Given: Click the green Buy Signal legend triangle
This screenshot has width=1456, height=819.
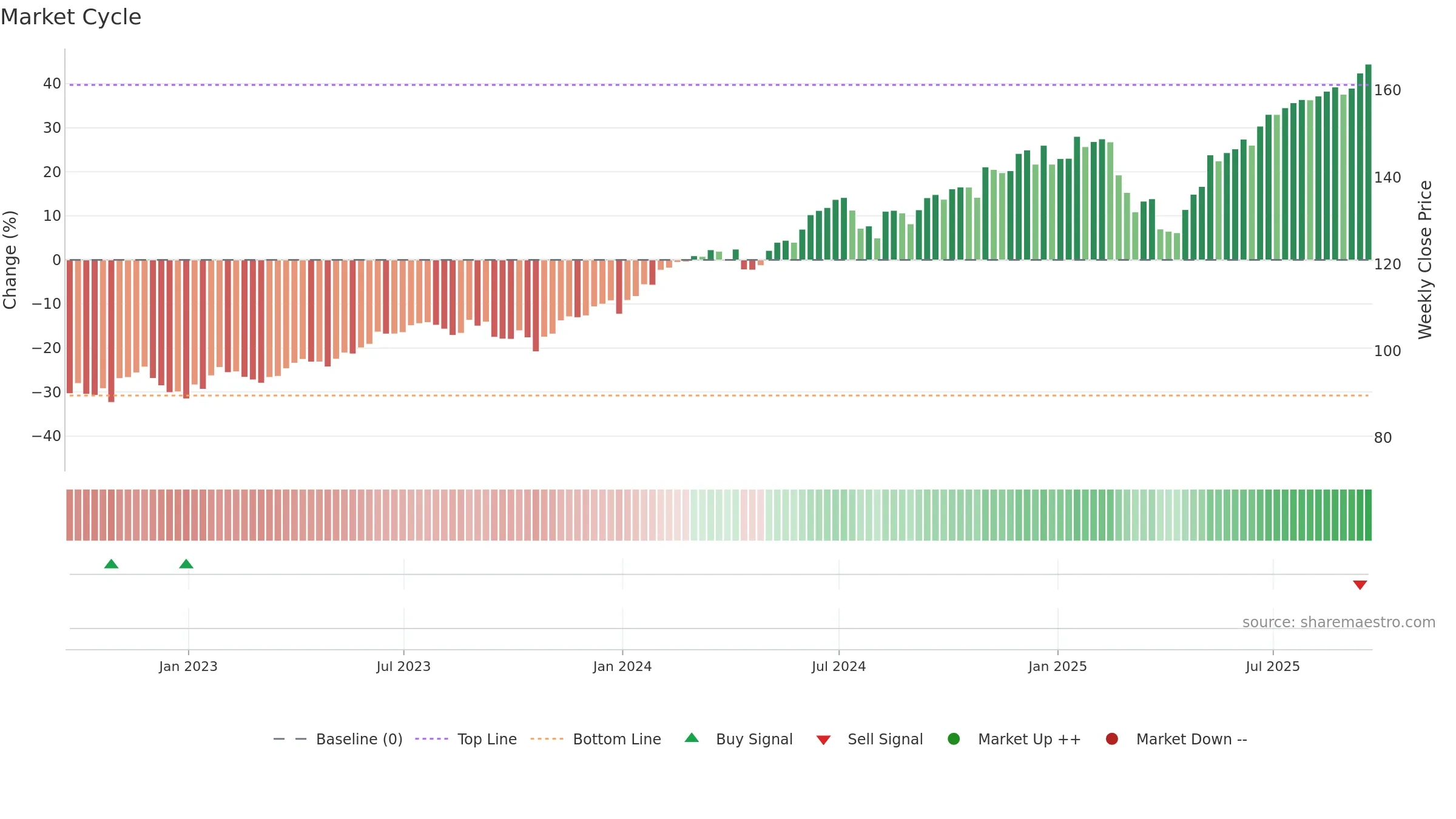Looking at the screenshot, I should (692, 738).
